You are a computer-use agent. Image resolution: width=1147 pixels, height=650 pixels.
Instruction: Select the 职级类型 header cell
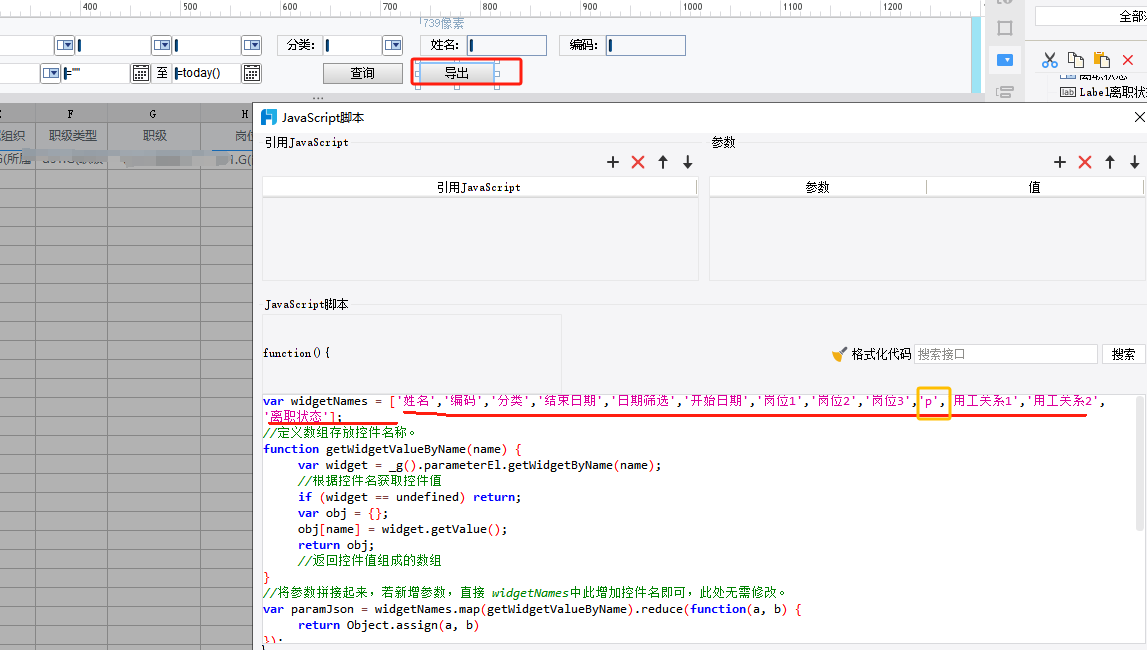tap(72, 136)
